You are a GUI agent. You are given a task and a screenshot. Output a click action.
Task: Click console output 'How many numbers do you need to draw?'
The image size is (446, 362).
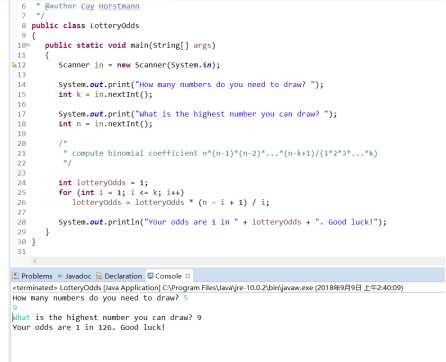coord(96,298)
